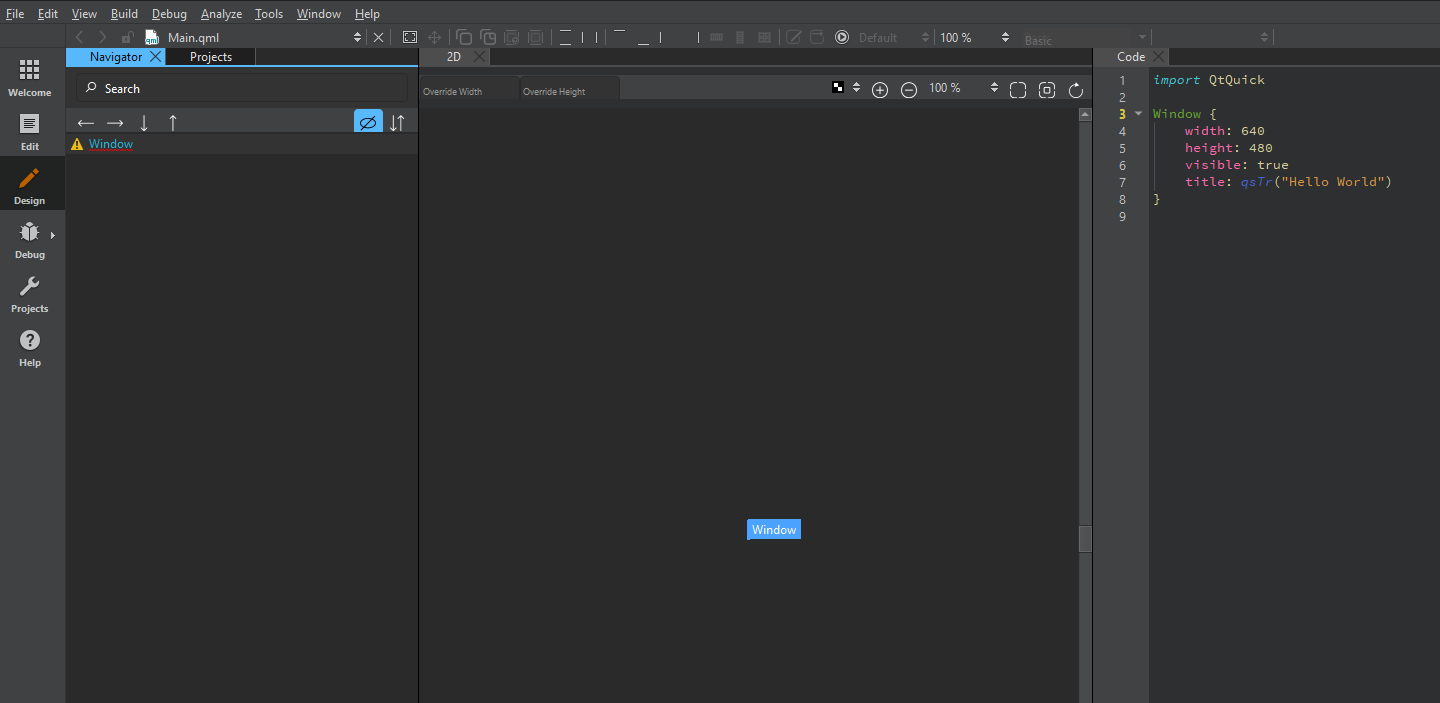Select the Window label on canvas
The height and width of the screenshot is (703, 1440).
(x=774, y=530)
